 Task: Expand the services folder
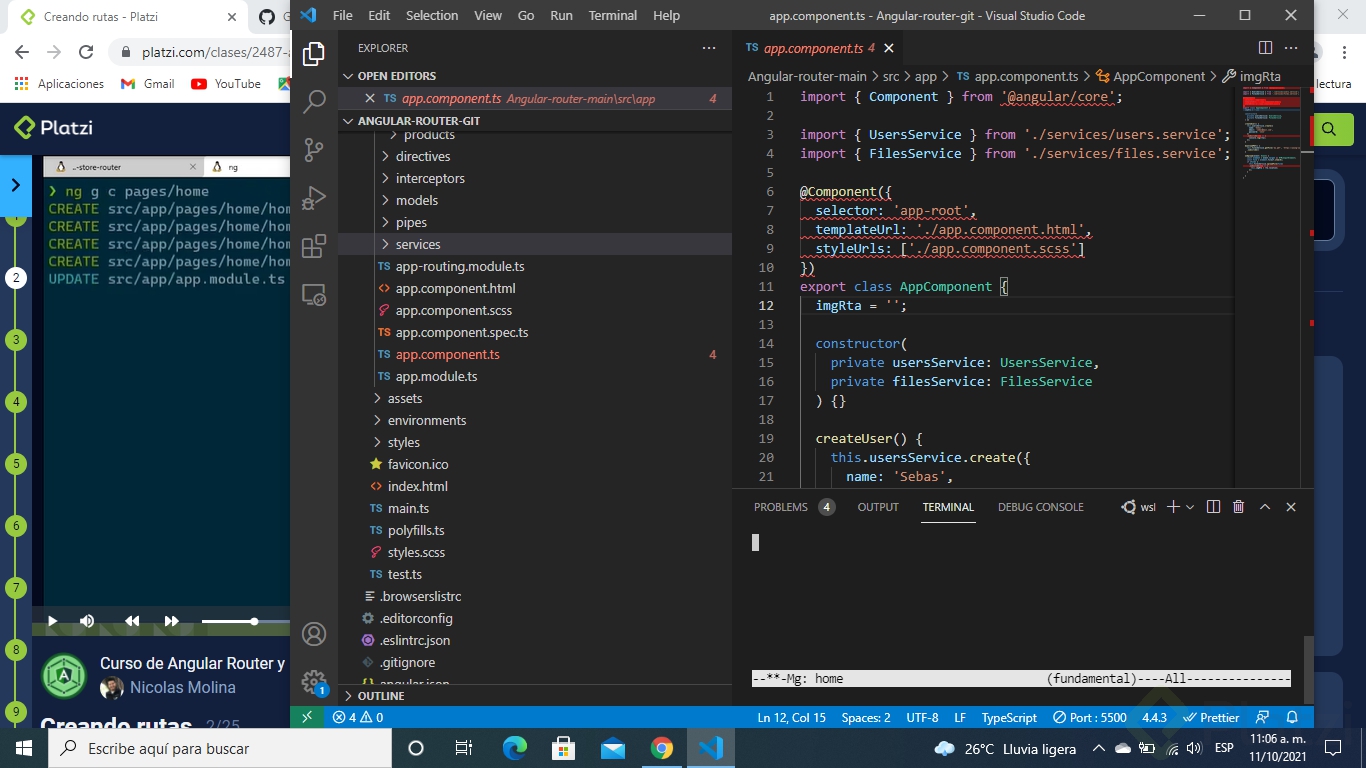(x=417, y=244)
